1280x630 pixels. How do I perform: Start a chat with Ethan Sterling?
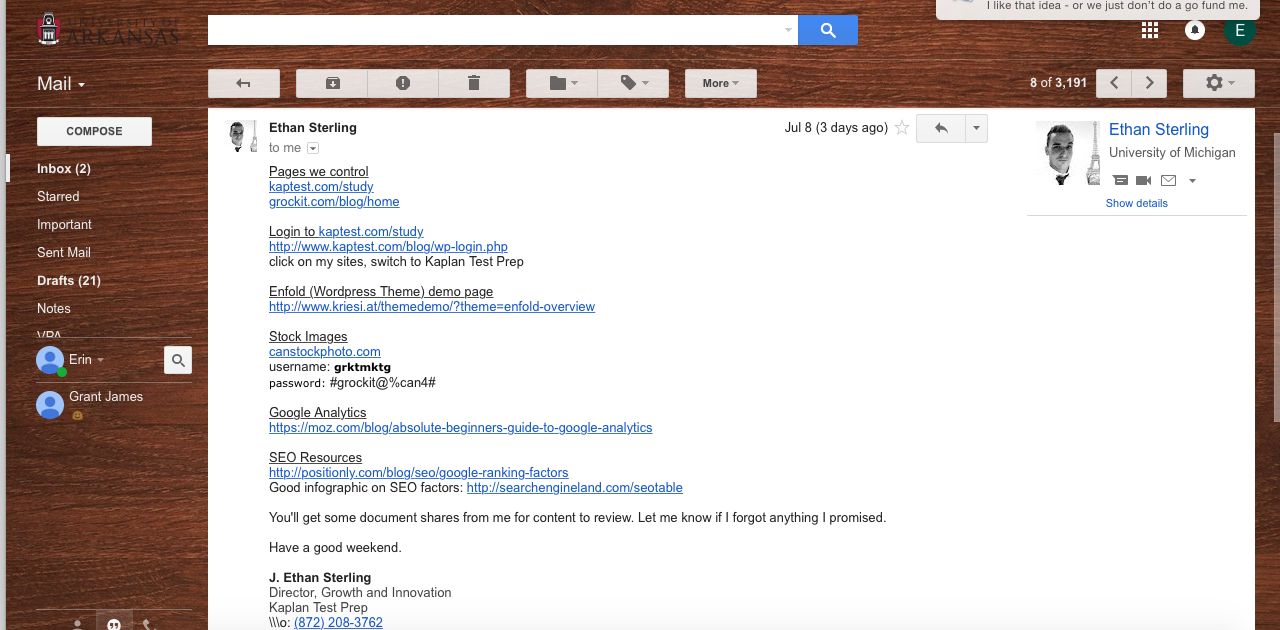coord(1121,181)
